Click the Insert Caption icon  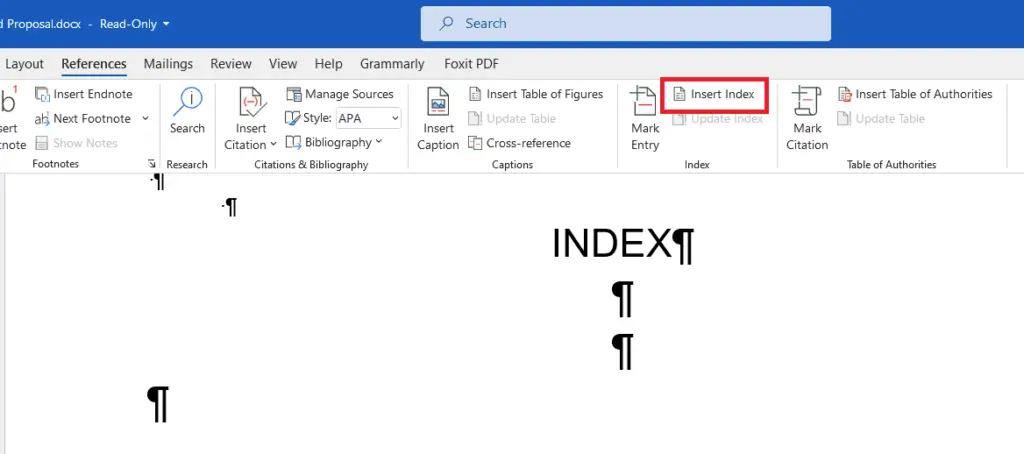coord(438,101)
